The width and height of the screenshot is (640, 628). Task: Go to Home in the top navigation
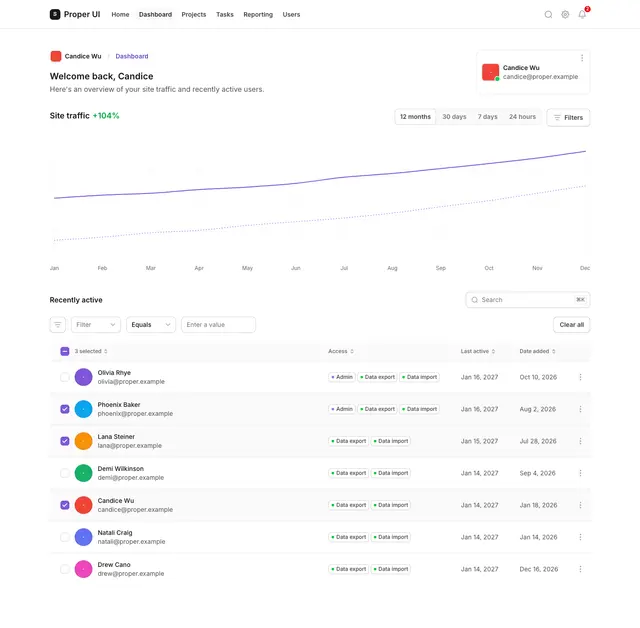pyautogui.click(x=120, y=15)
